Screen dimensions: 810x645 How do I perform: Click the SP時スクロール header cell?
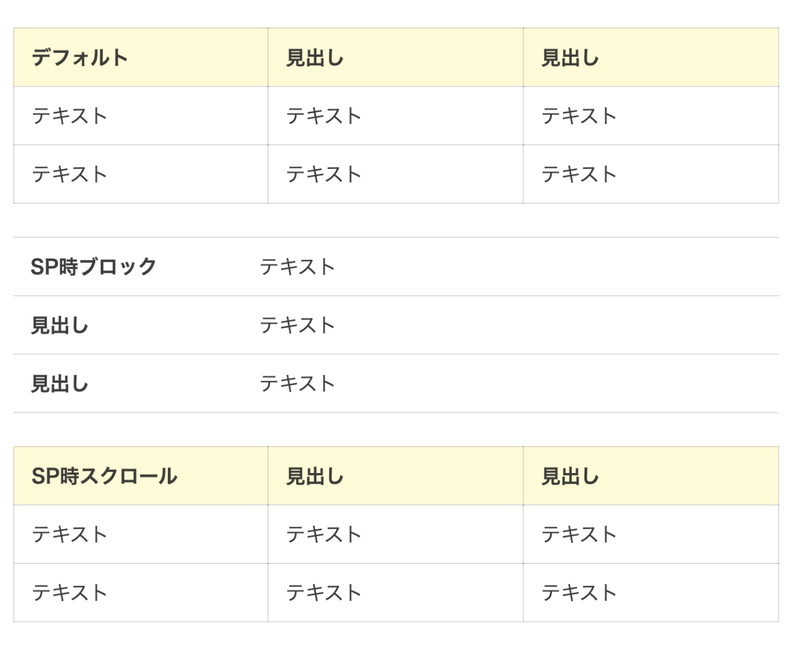coord(104,476)
